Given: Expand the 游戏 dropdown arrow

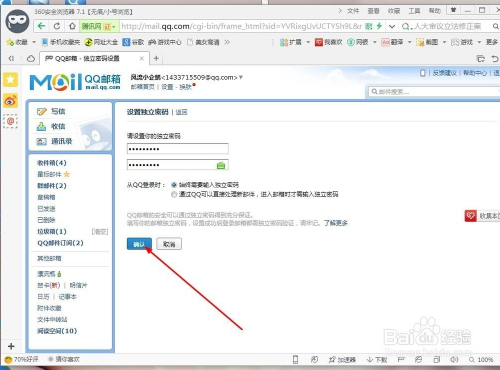Looking at the screenshot, I should tap(479, 42).
